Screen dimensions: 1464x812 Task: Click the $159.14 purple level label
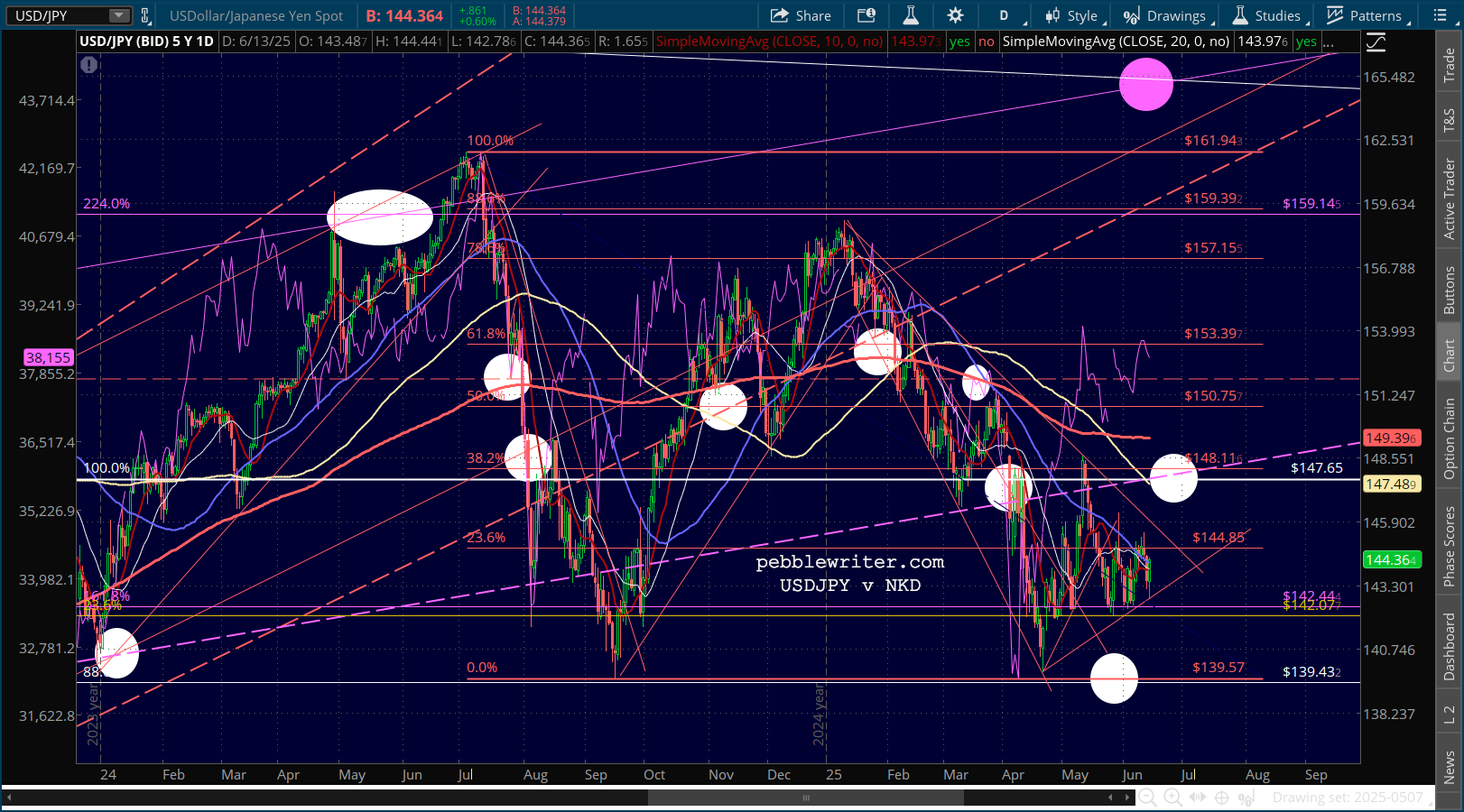[x=1311, y=204]
